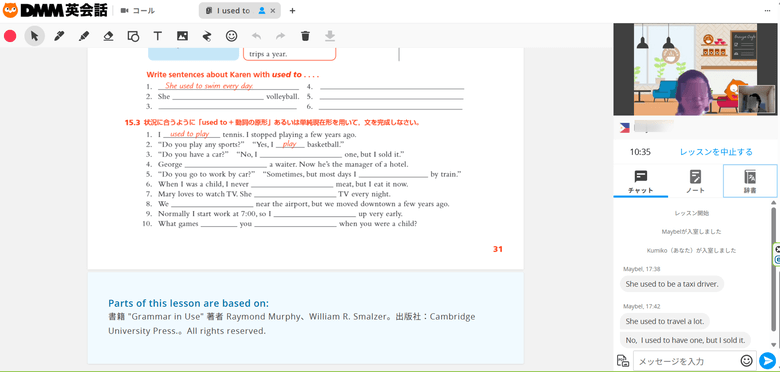The image size is (780, 372).
Task: Click exercise heading 15.3 instructions
Action: tap(272, 122)
